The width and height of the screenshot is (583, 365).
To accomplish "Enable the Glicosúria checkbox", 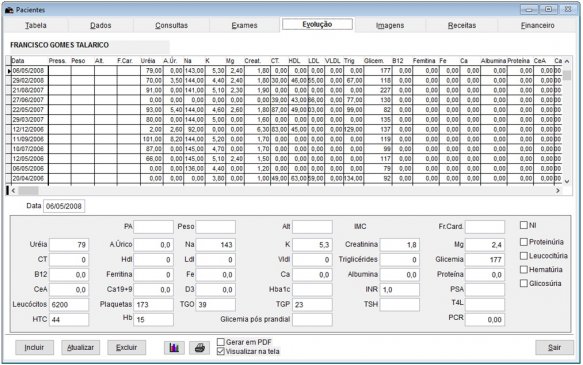I will [x=524, y=283].
